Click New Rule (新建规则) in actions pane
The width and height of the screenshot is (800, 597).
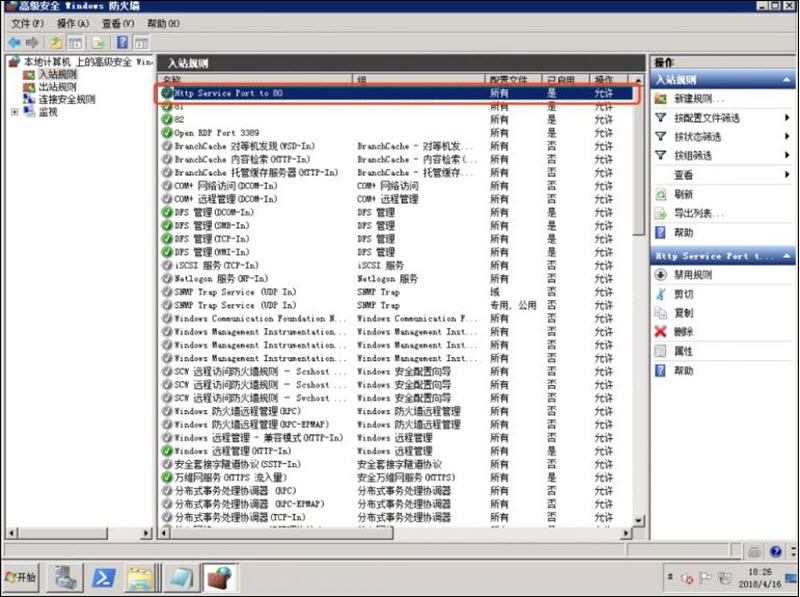698,99
